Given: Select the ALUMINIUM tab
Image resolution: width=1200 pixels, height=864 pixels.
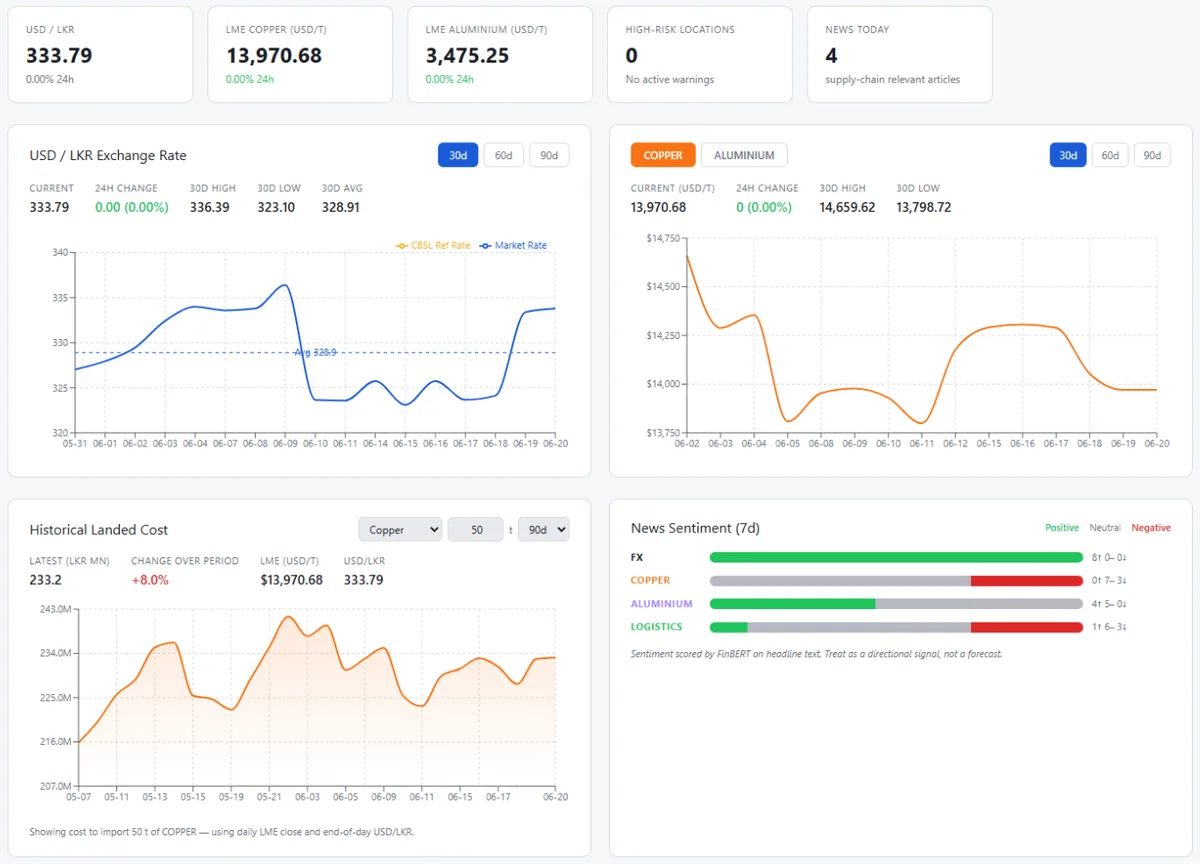Looking at the screenshot, I should 744,155.
